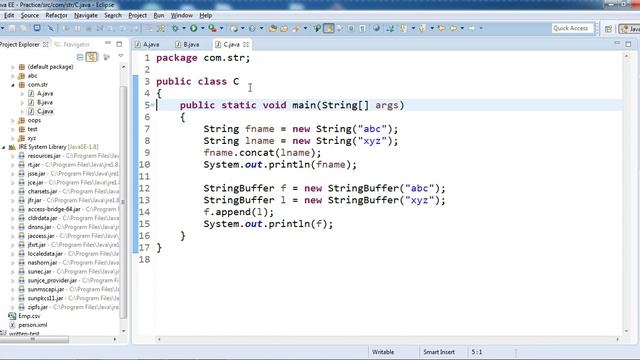Select resources.jar in the tree
640x360 pixels.
pyautogui.click(x=44, y=156)
